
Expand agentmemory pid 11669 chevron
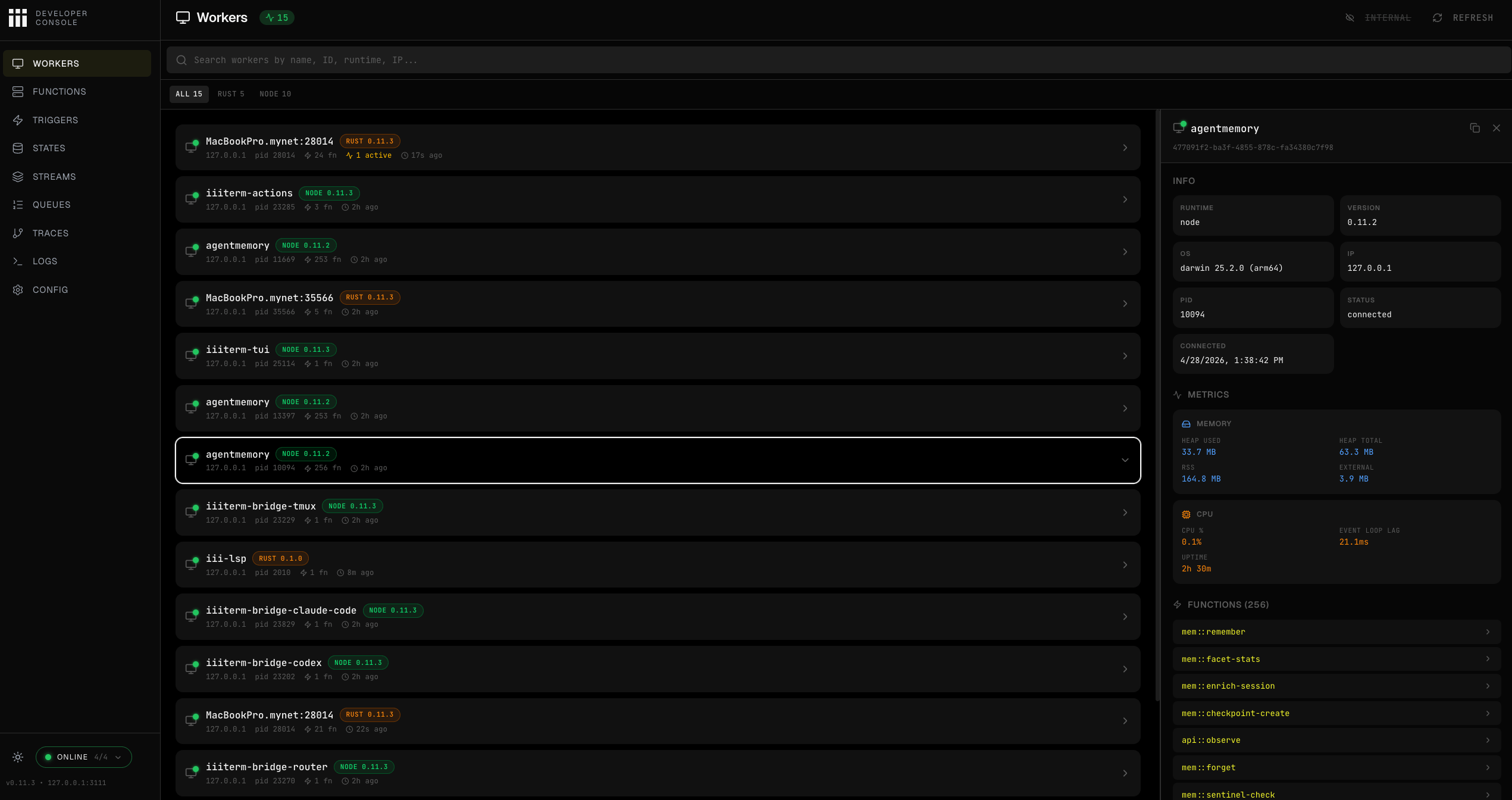(x=1125, y=252)
